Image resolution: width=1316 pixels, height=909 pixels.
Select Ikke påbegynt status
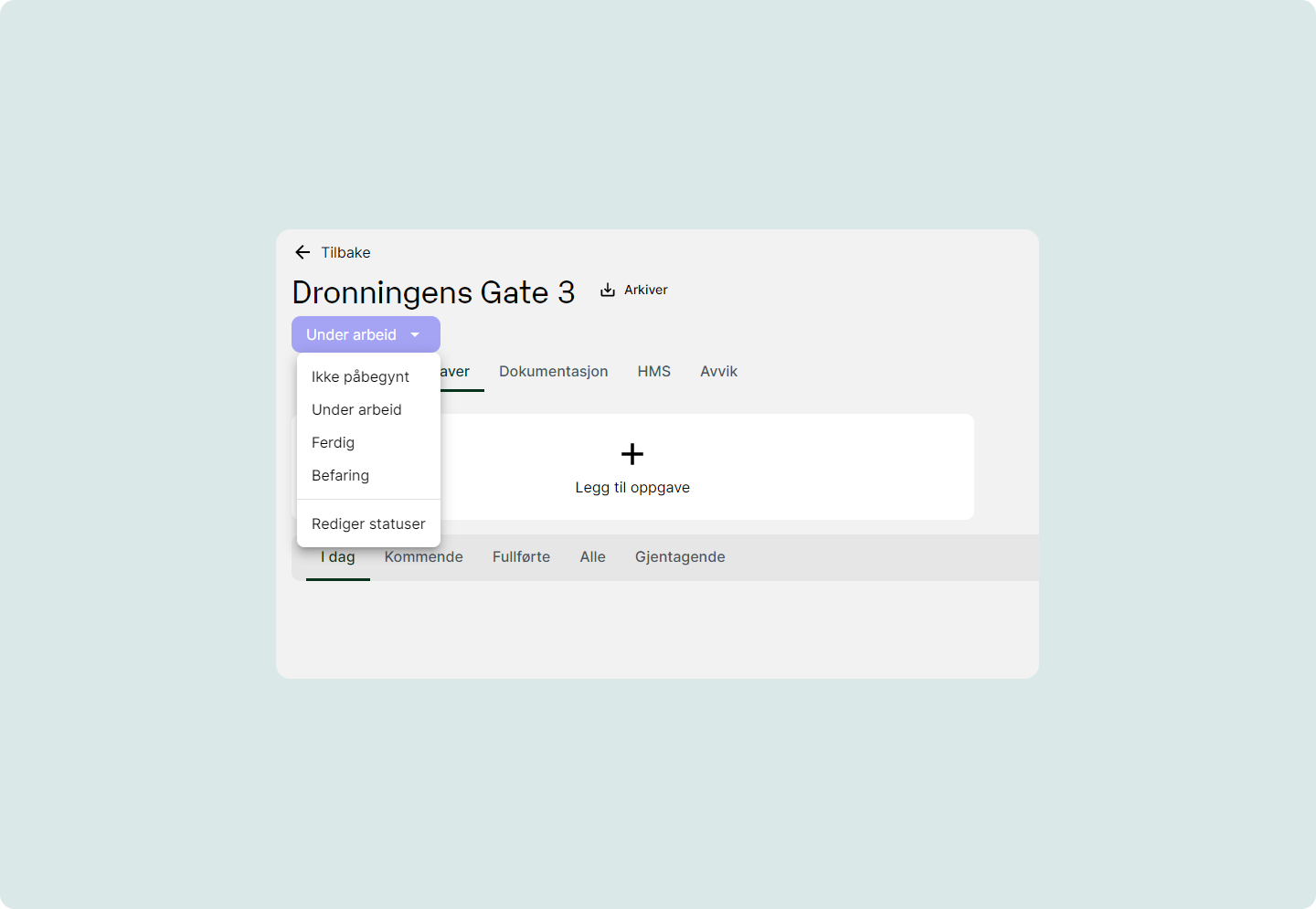(x=368, y=376)
